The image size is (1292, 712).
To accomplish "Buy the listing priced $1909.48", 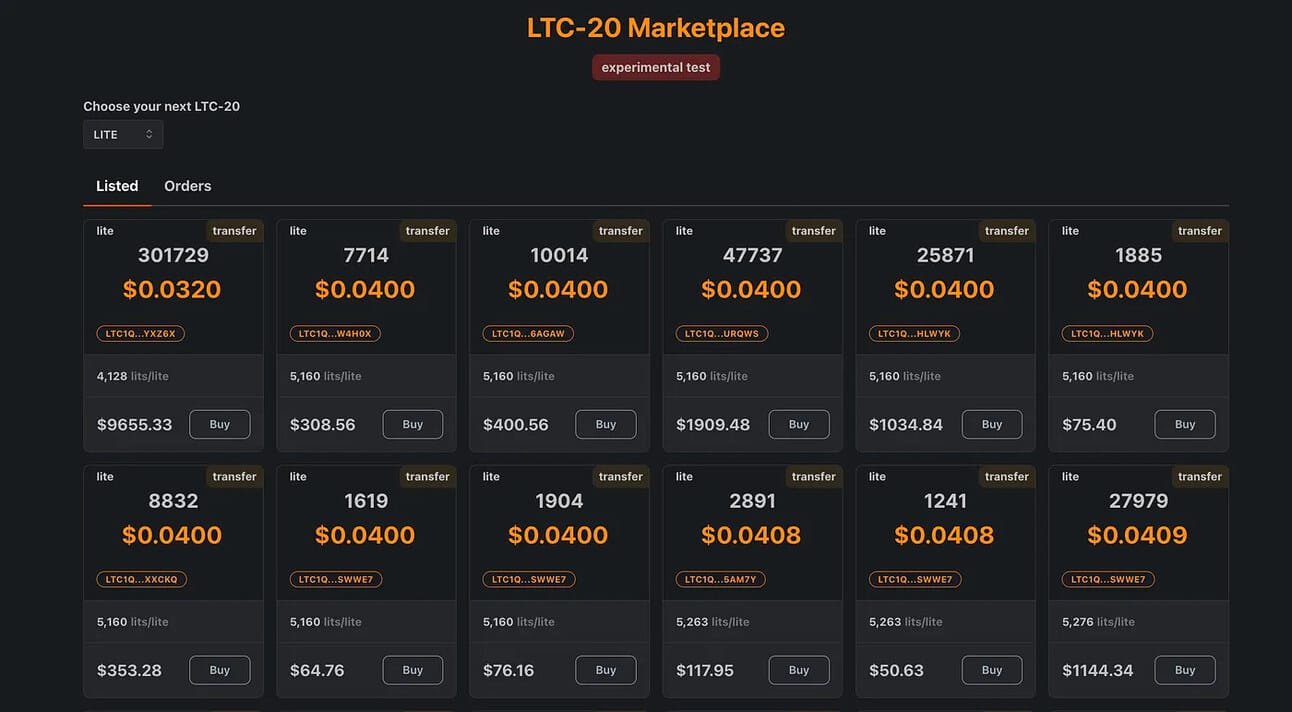I will (x=799, y=424).
